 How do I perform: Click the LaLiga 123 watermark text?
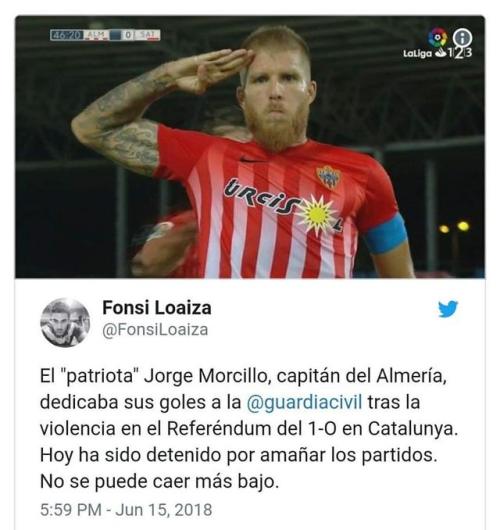(x=437, y=53)
